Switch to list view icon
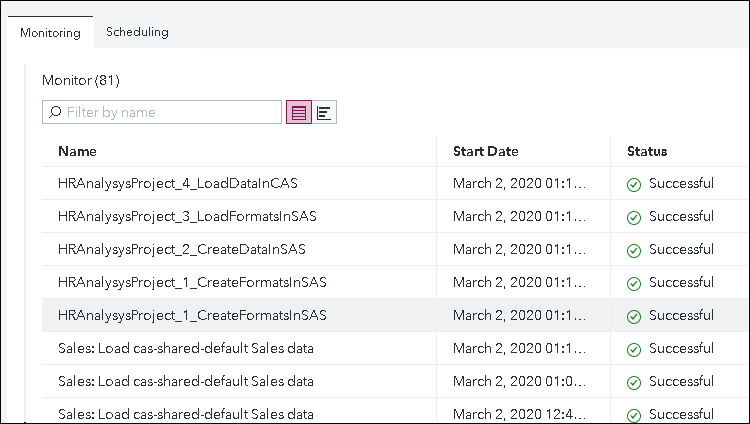The width and height of the screenshot is (750, 424). pos(299,113)
